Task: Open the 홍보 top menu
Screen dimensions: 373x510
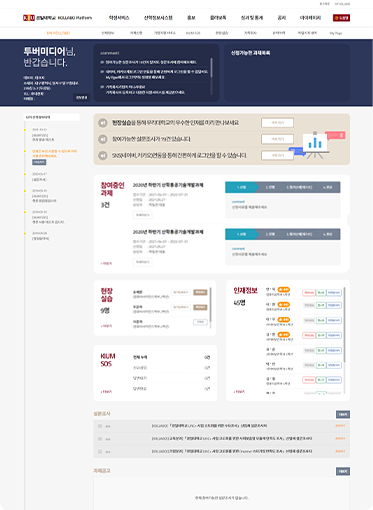Action: coord(191,18)
